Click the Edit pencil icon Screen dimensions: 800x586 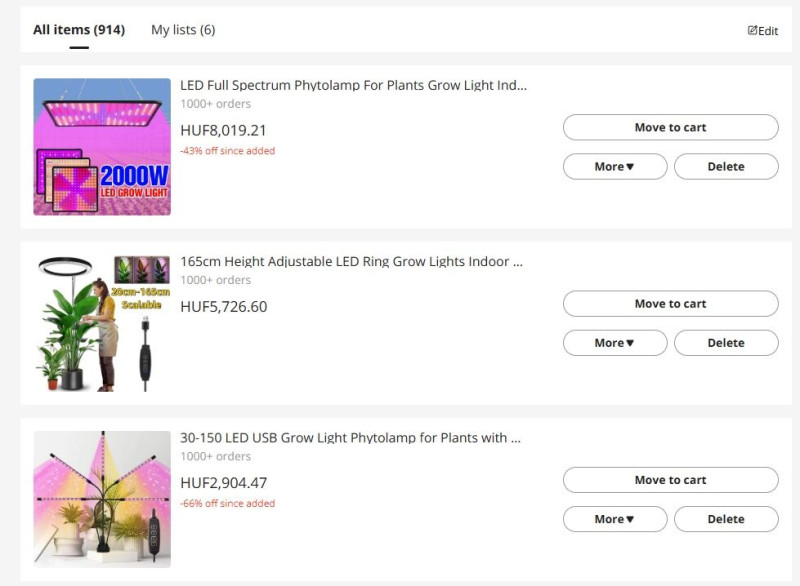click(752, 30)
